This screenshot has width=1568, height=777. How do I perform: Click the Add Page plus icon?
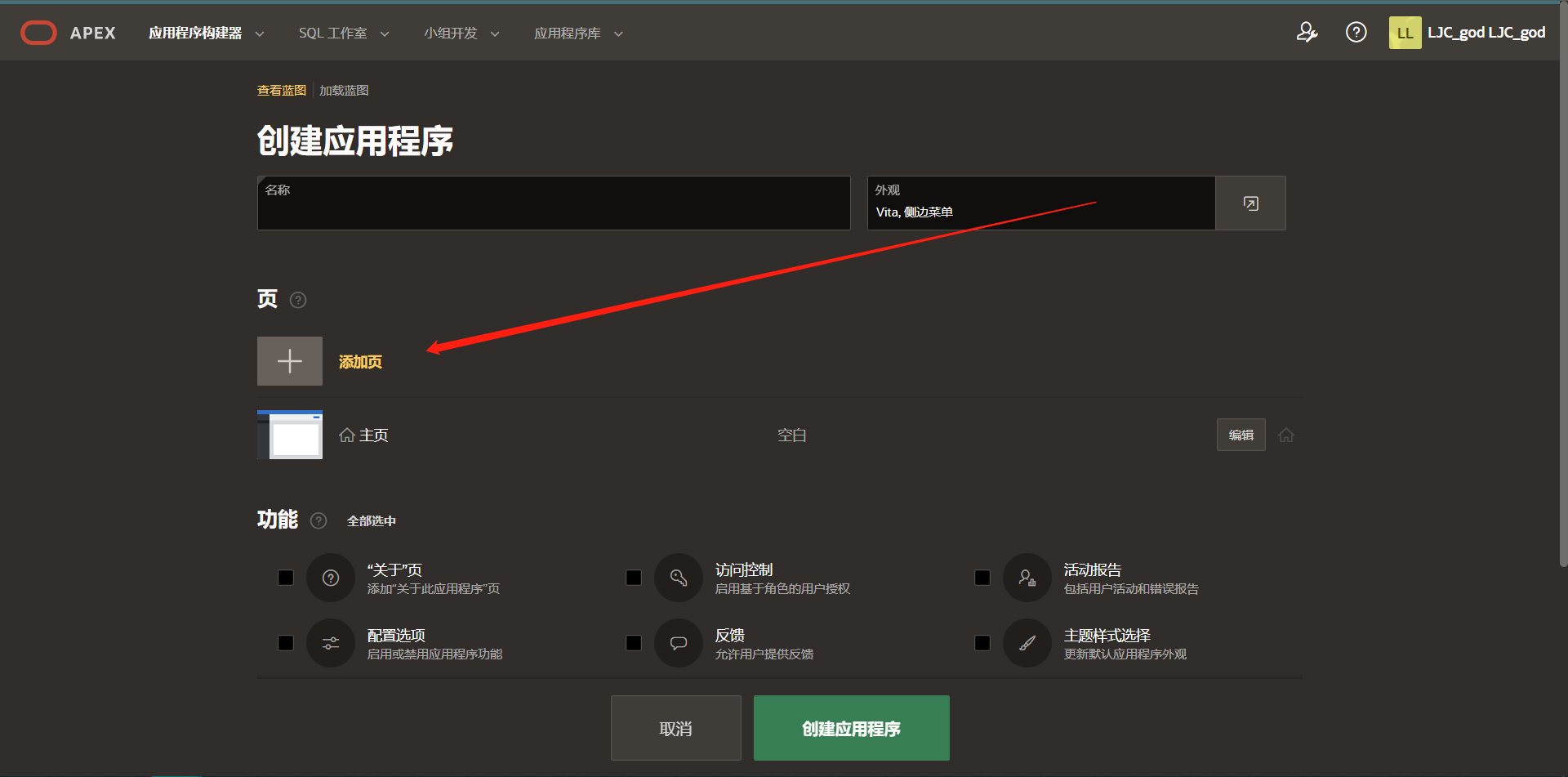tap(289, 360)
